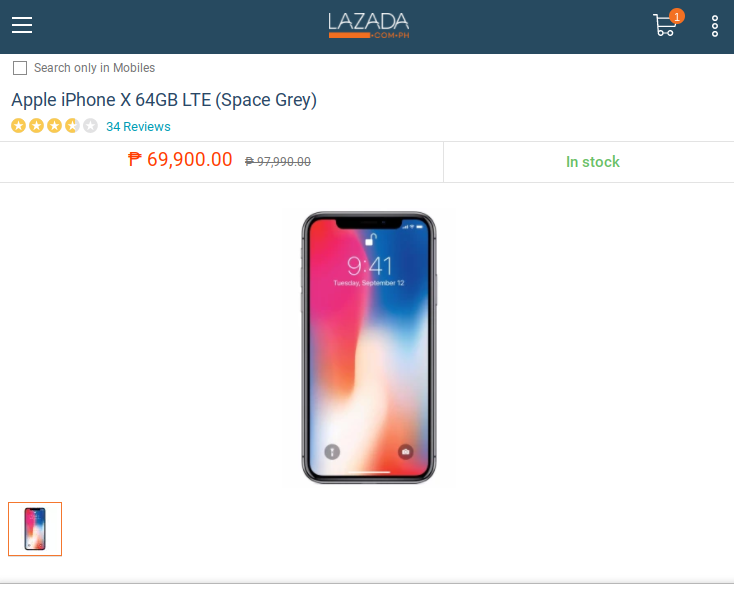Select the iPhone X product title
This screenshot has width=734, height=589.
[164, 100]
